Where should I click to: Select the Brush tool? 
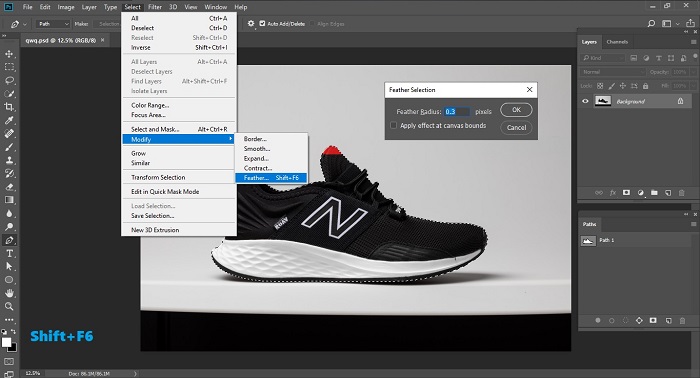9,147
